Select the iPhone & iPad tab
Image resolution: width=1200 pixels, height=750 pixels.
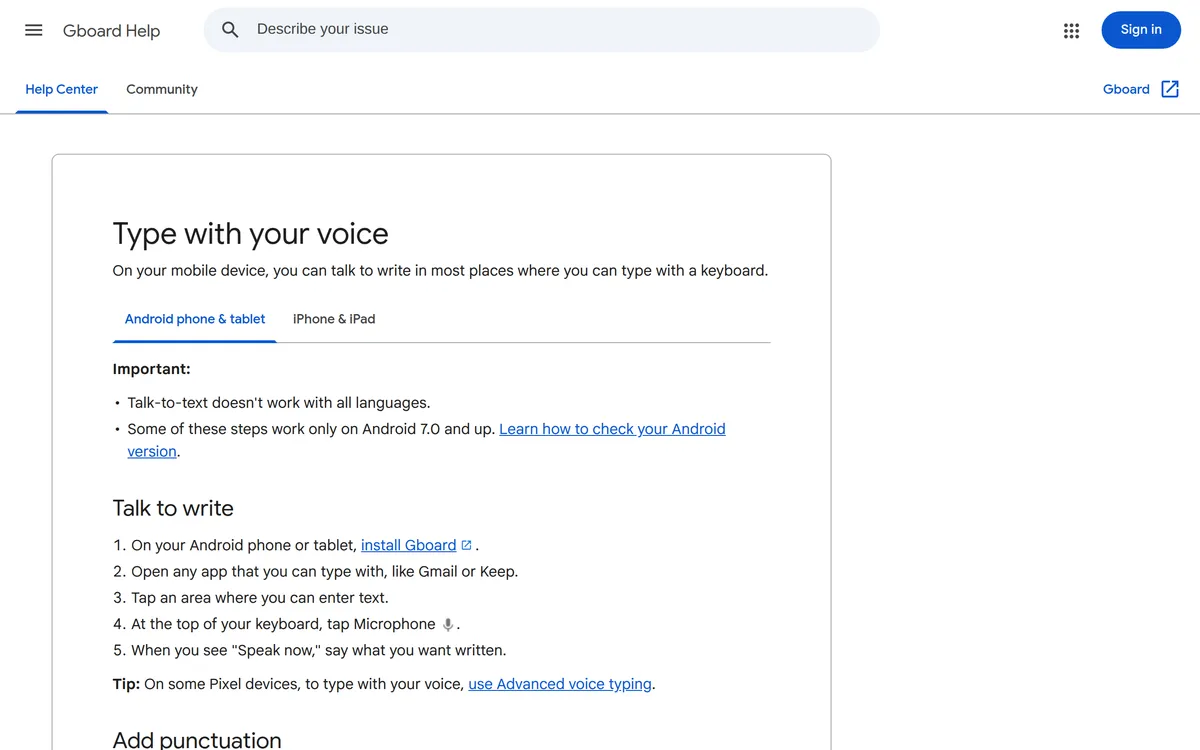pyautogui.click(x=334, y=319)
